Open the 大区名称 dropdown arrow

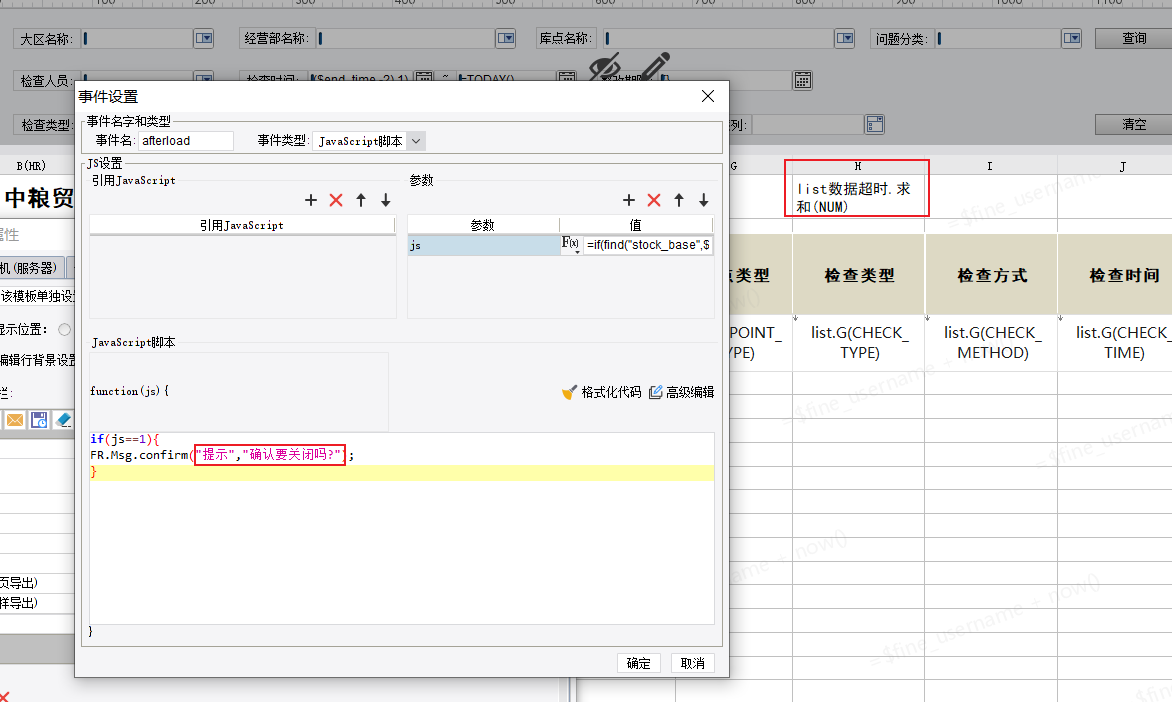(203, 38)
